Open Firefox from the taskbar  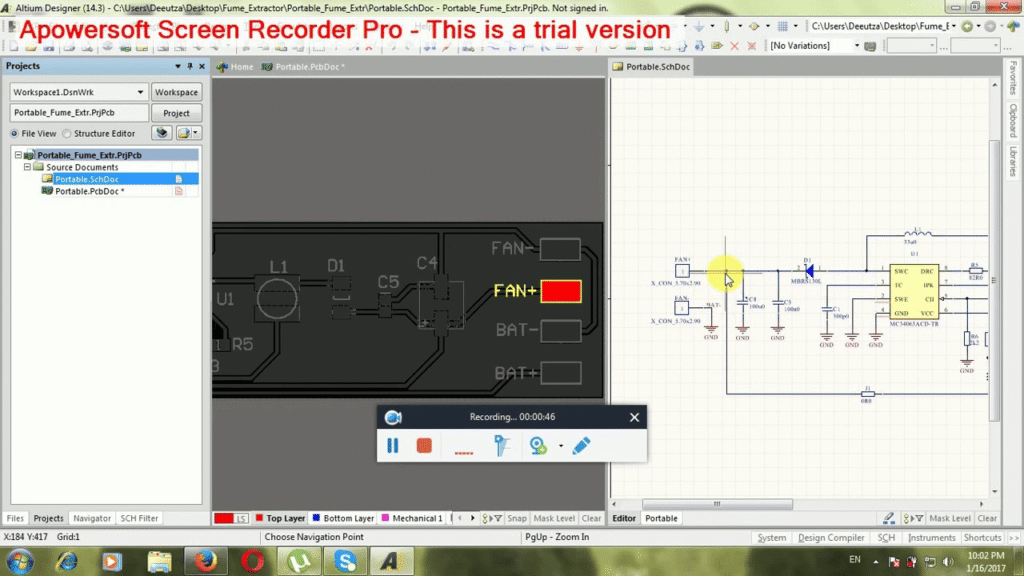point(206,561)
